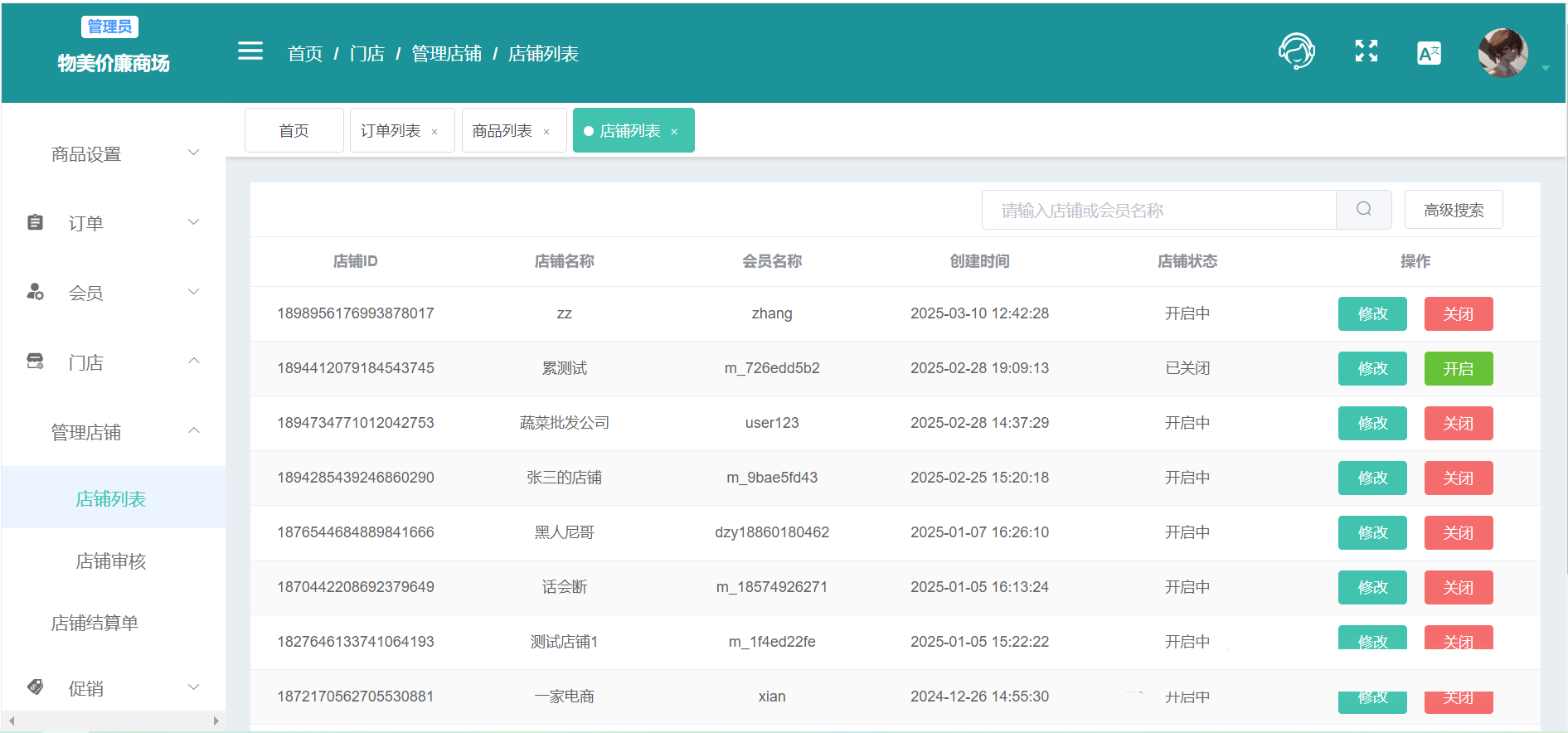The width and height of the screenshot is (1568, 733).
Task: Click the 促销 tag icon in sidebar
Action: (35, 687)
